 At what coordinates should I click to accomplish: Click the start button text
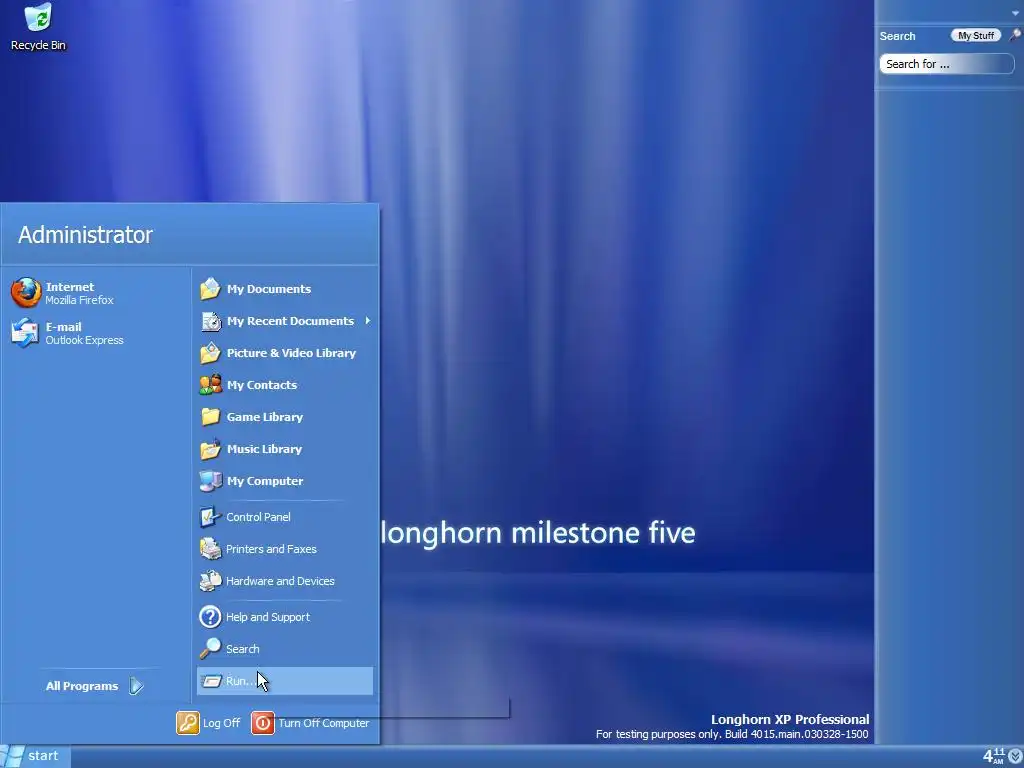tap(43, 756)
